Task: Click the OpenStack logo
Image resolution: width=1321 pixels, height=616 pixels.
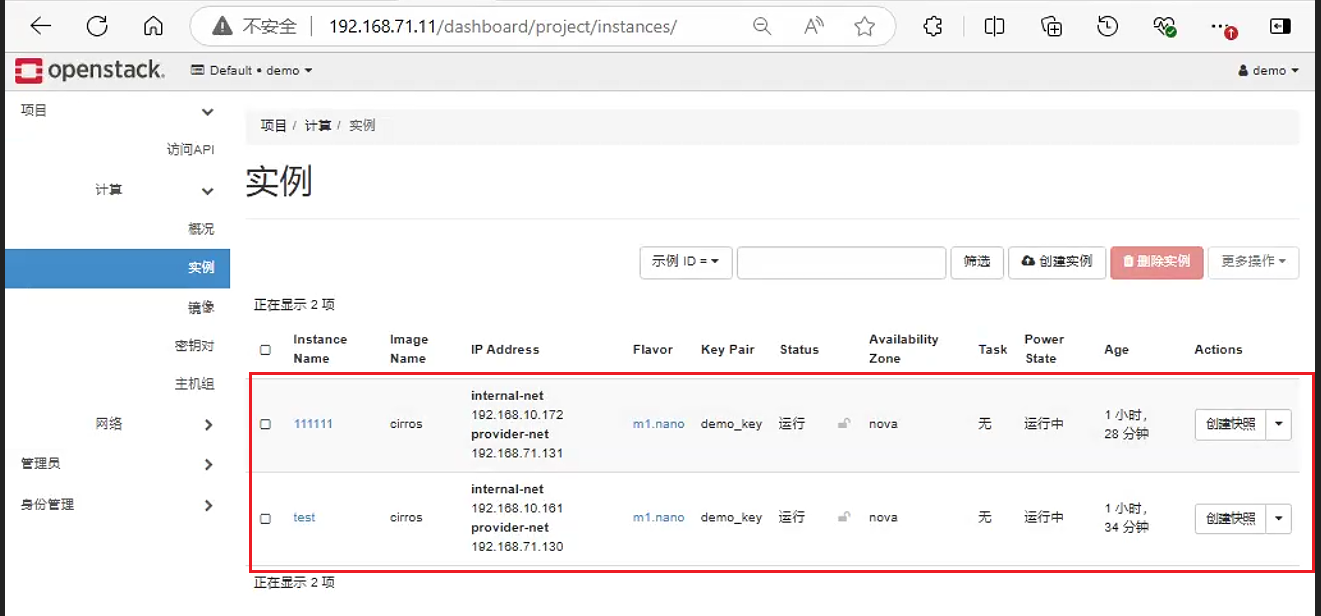Action: (90, 70)
